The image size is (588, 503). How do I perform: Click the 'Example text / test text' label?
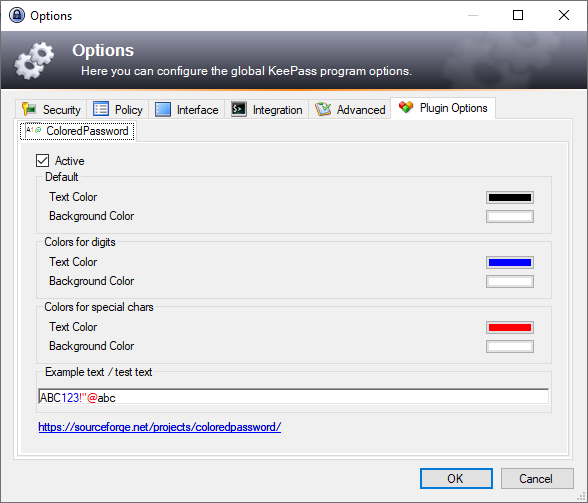point(99,372)
